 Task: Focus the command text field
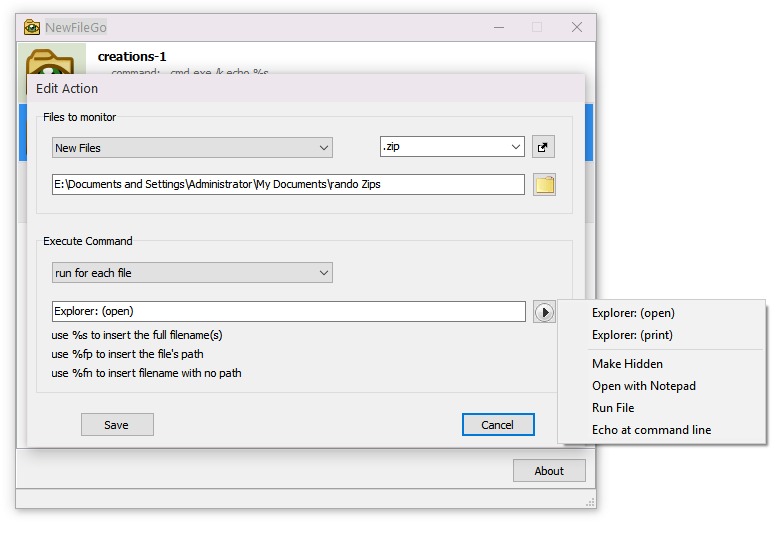pyautogui.click(x=288, y=312)
